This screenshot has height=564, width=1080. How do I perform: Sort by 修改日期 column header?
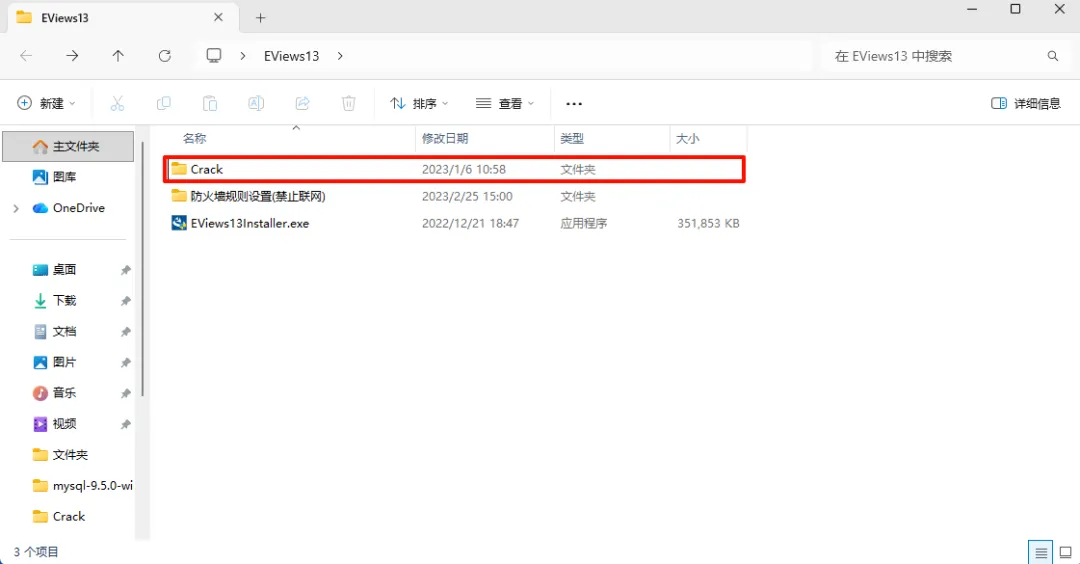click(x=445, y=138)
